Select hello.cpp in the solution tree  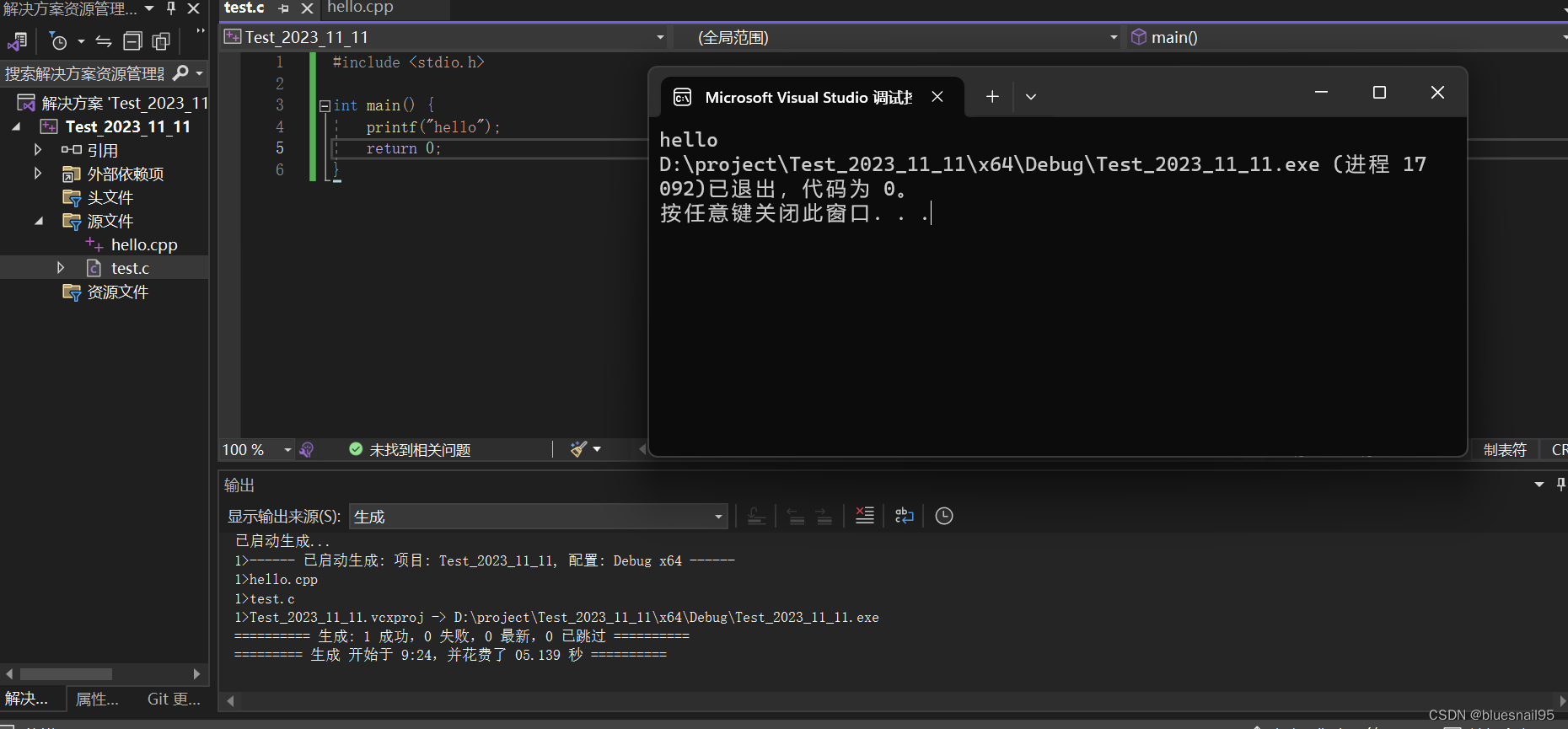(144, 244)
